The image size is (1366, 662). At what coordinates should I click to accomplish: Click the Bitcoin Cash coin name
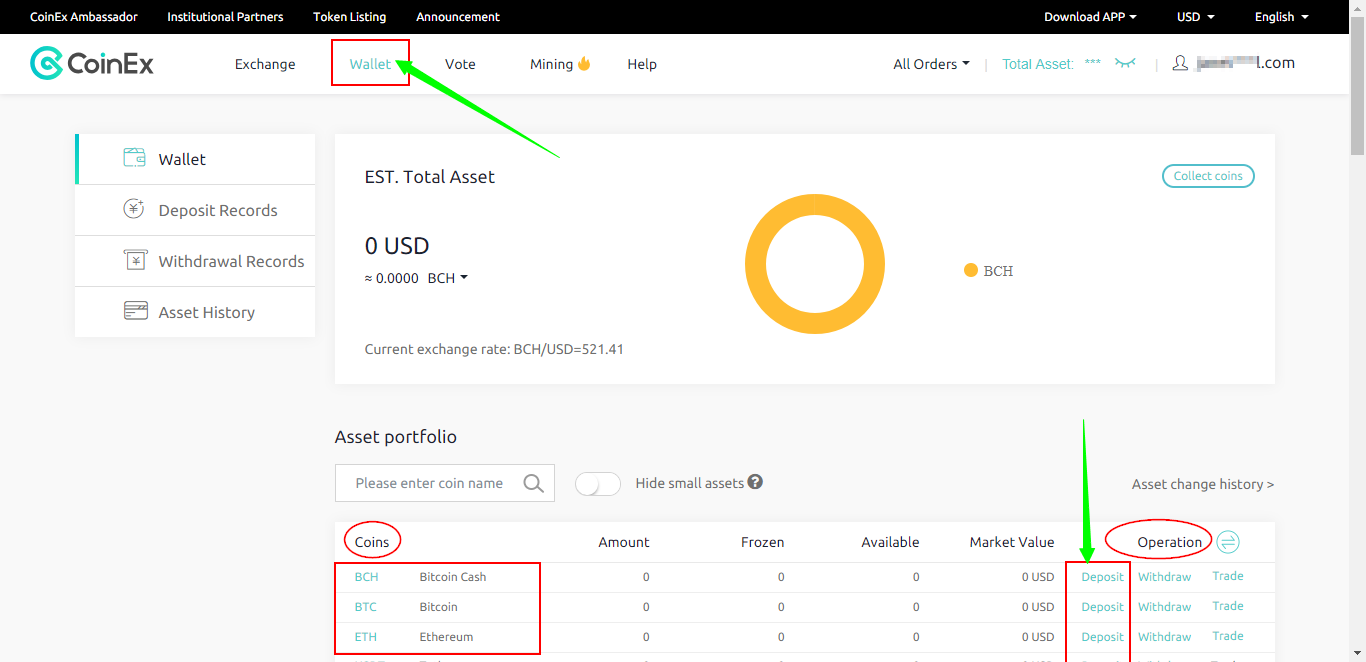pyautogui.click(x=453, y=577)
